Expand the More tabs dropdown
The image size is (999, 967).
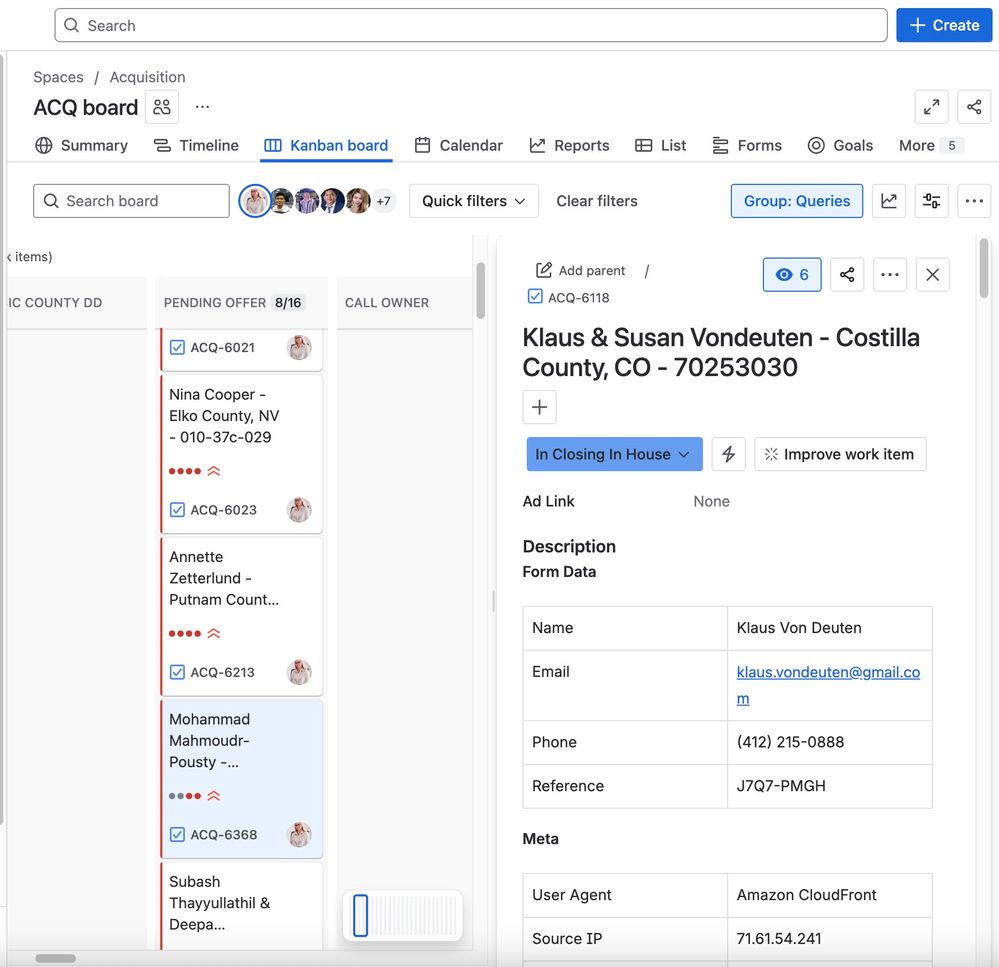click(x=930, y=145)
